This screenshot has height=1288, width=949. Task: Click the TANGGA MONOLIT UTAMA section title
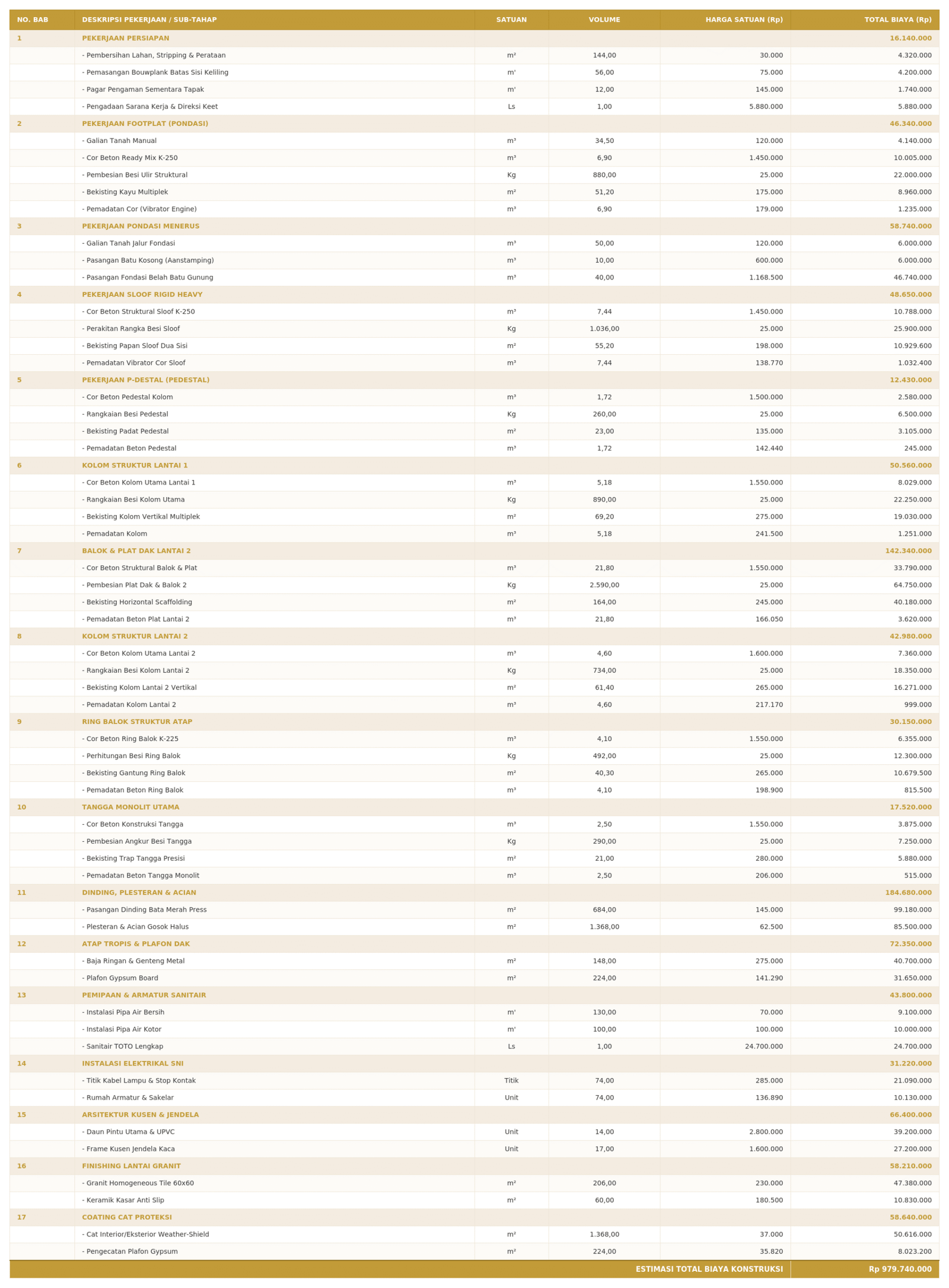coord(130,807)
